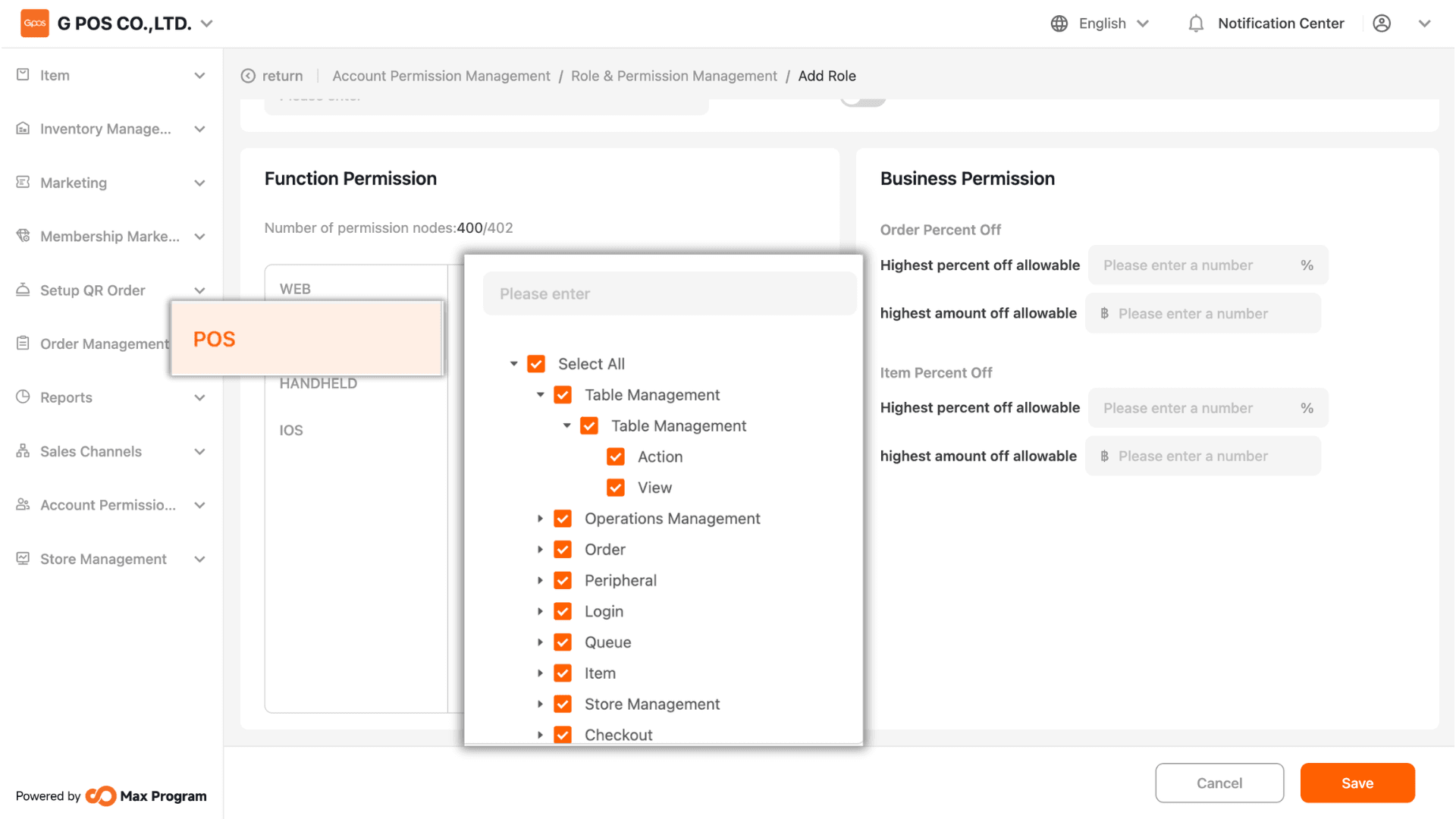Open the account menu chevron
The height and width of the screenshot is (819, 1456).
tap(1425, 24)
